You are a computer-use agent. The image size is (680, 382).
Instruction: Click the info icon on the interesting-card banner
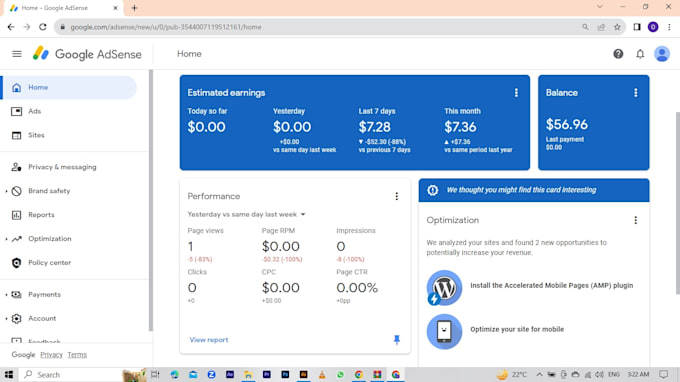432,190
